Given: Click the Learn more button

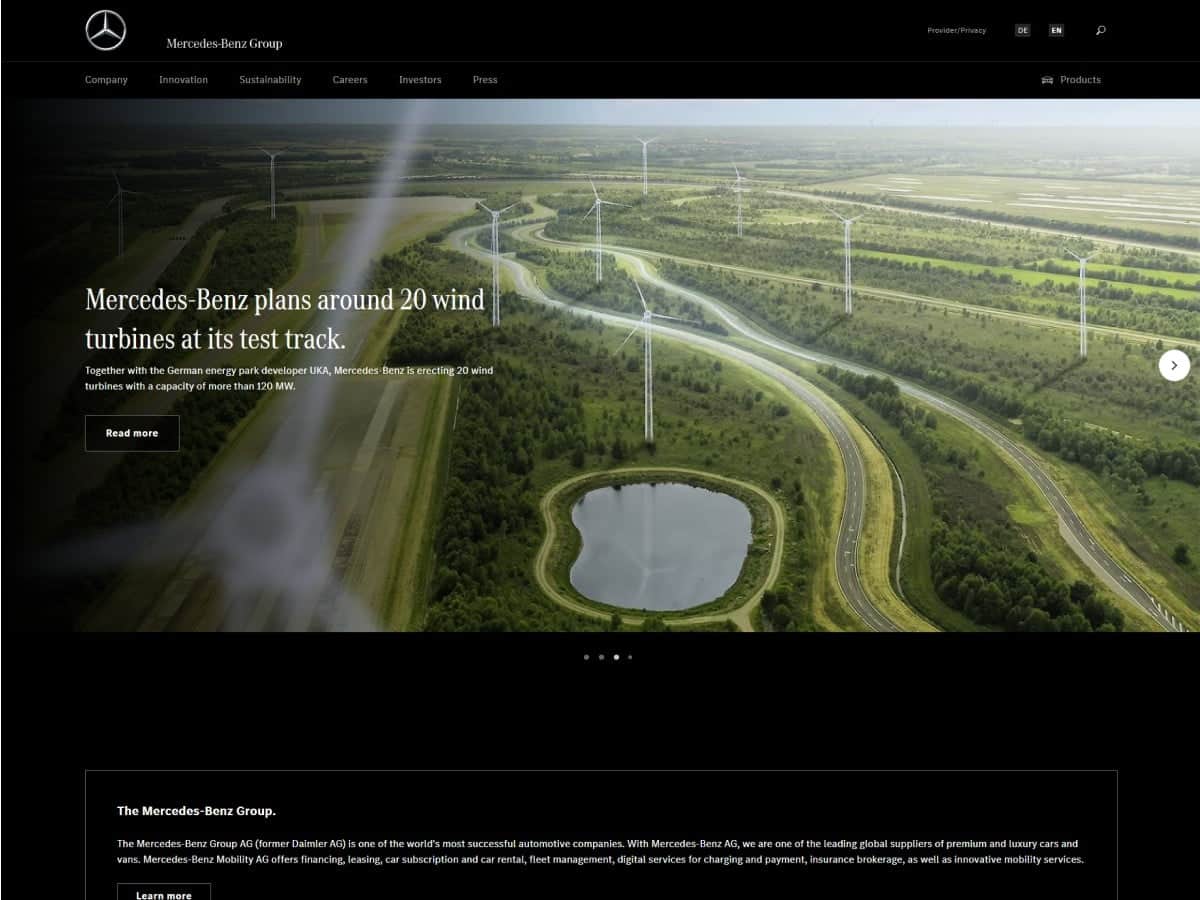Looking at the screenshot, I should (164, 893).
